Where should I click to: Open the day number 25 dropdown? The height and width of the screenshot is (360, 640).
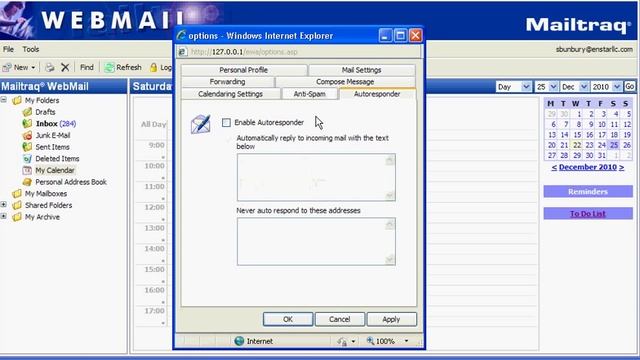point(553,87)
